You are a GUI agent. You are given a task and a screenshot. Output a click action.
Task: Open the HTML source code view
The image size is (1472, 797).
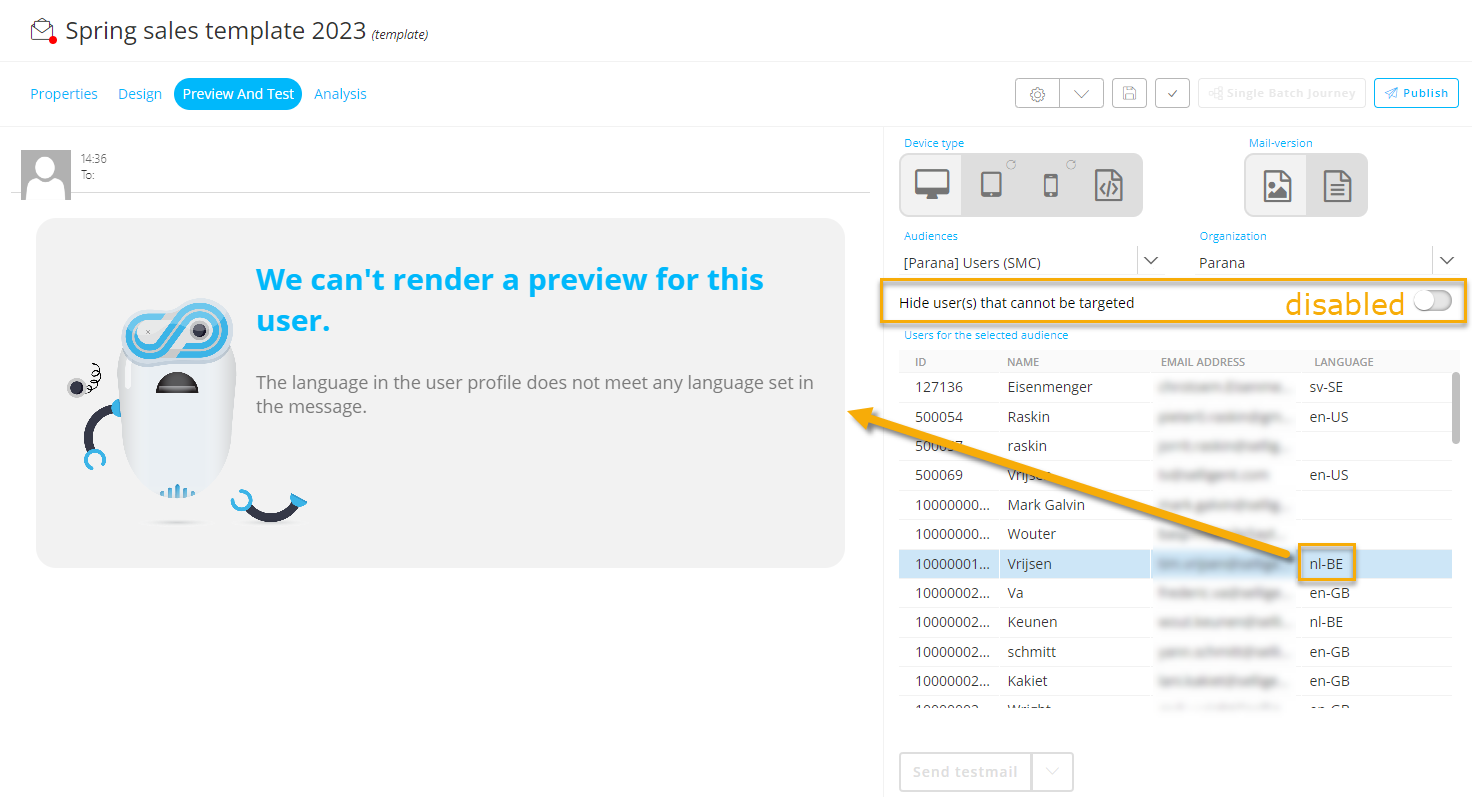(1109, 185)
